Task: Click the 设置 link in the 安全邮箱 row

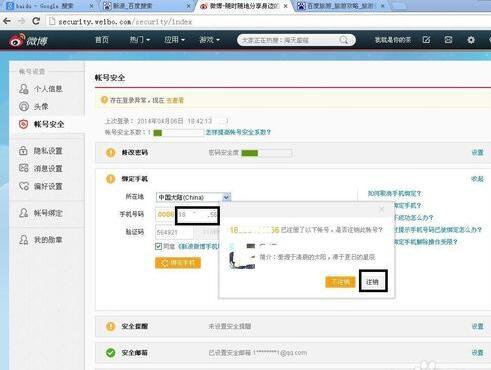Action: 477,353
